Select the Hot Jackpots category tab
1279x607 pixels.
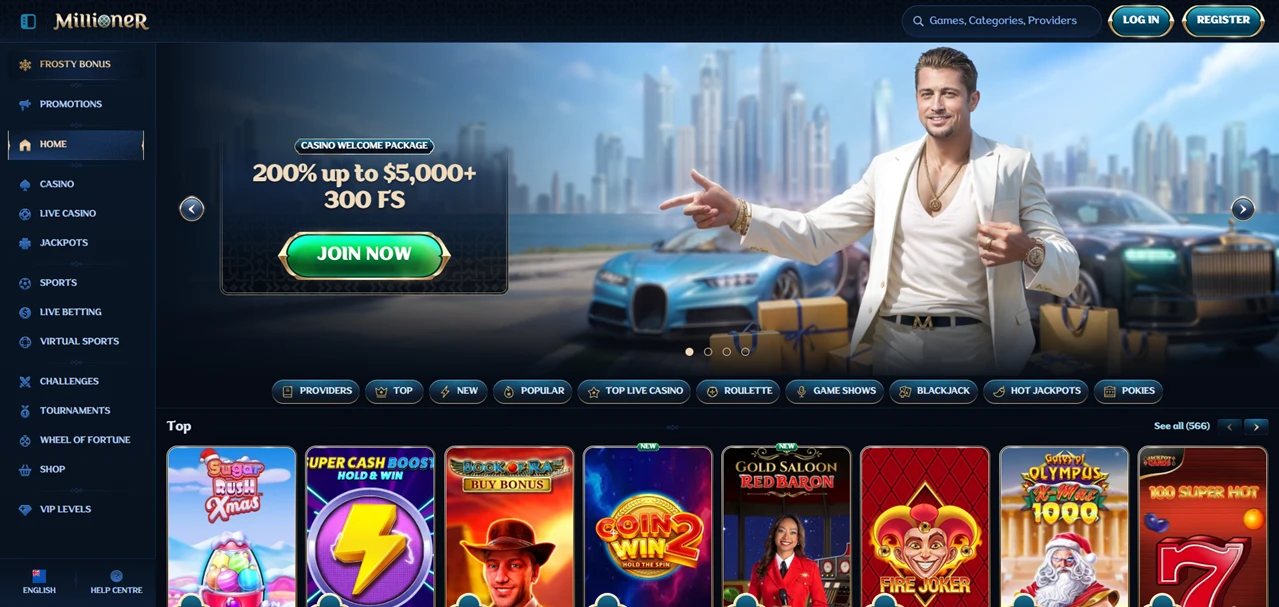[1035, 391]
